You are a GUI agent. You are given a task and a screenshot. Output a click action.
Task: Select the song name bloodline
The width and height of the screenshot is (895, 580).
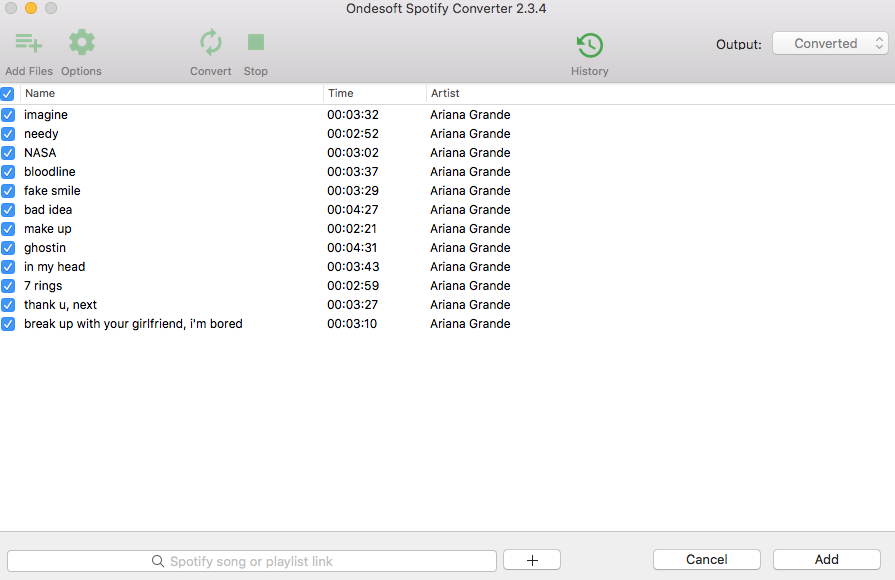click(50, 171)
